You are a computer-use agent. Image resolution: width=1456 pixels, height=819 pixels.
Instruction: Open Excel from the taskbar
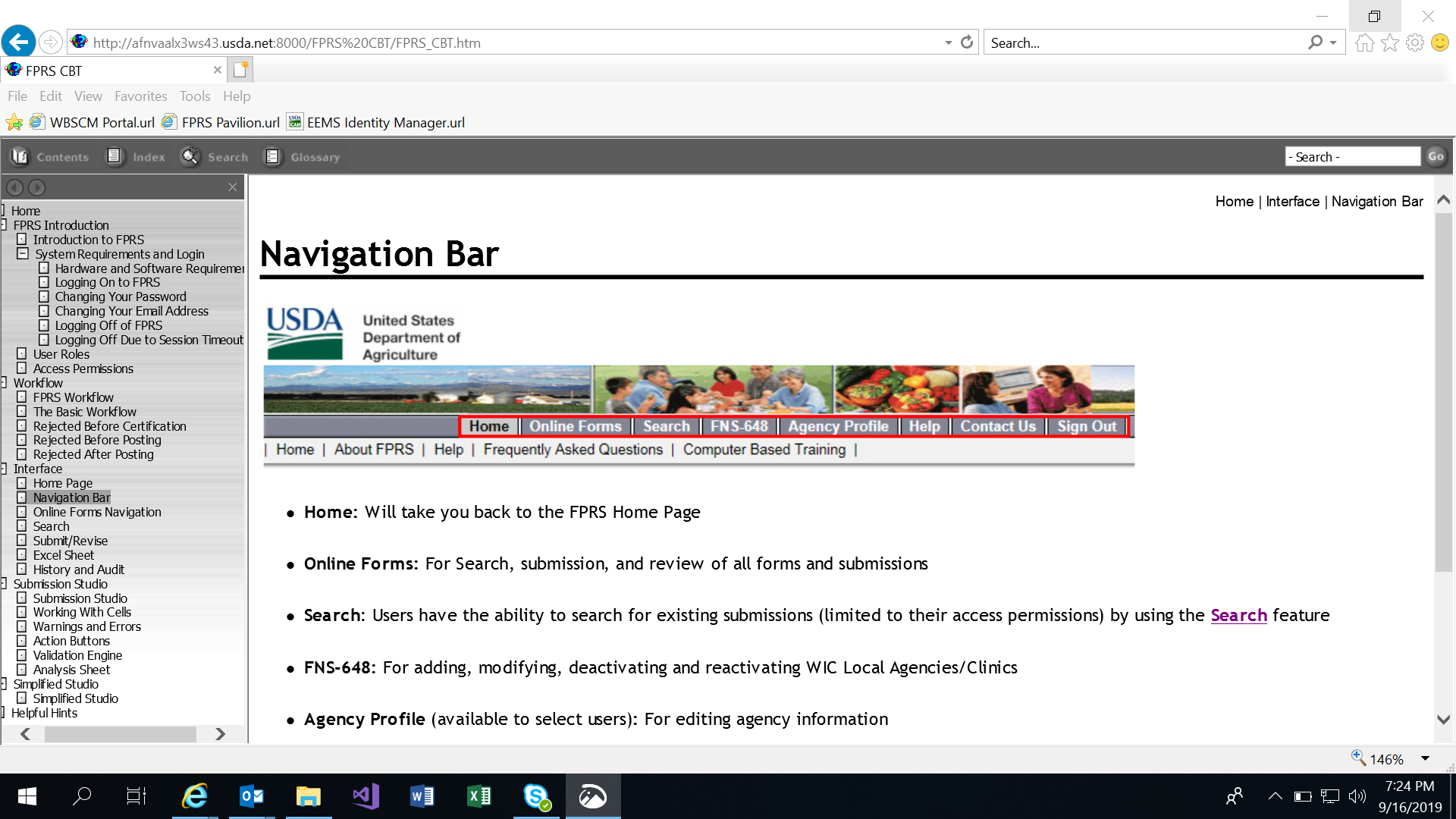click(479, 796)
